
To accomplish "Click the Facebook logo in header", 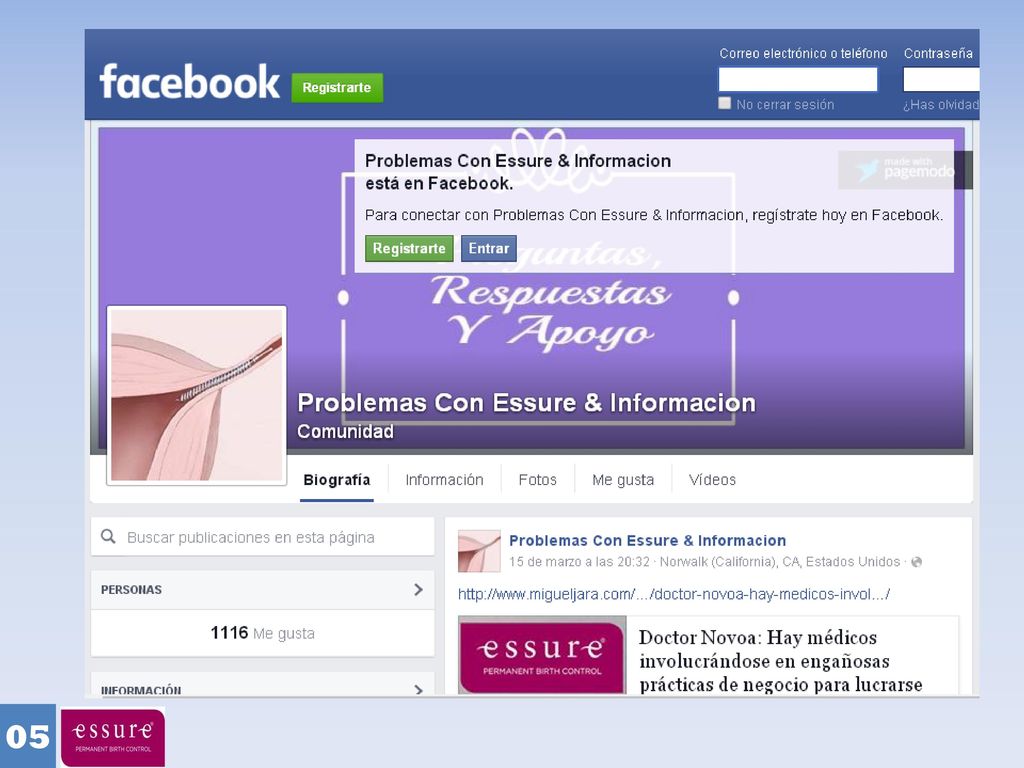I will tap(189, 82).
